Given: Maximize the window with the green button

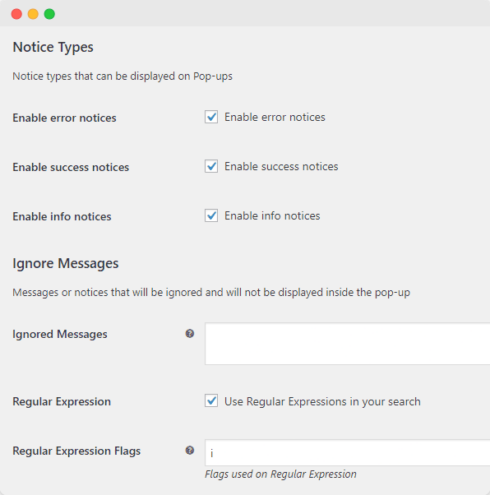Looking at the screenshot, I should [49, 14].
